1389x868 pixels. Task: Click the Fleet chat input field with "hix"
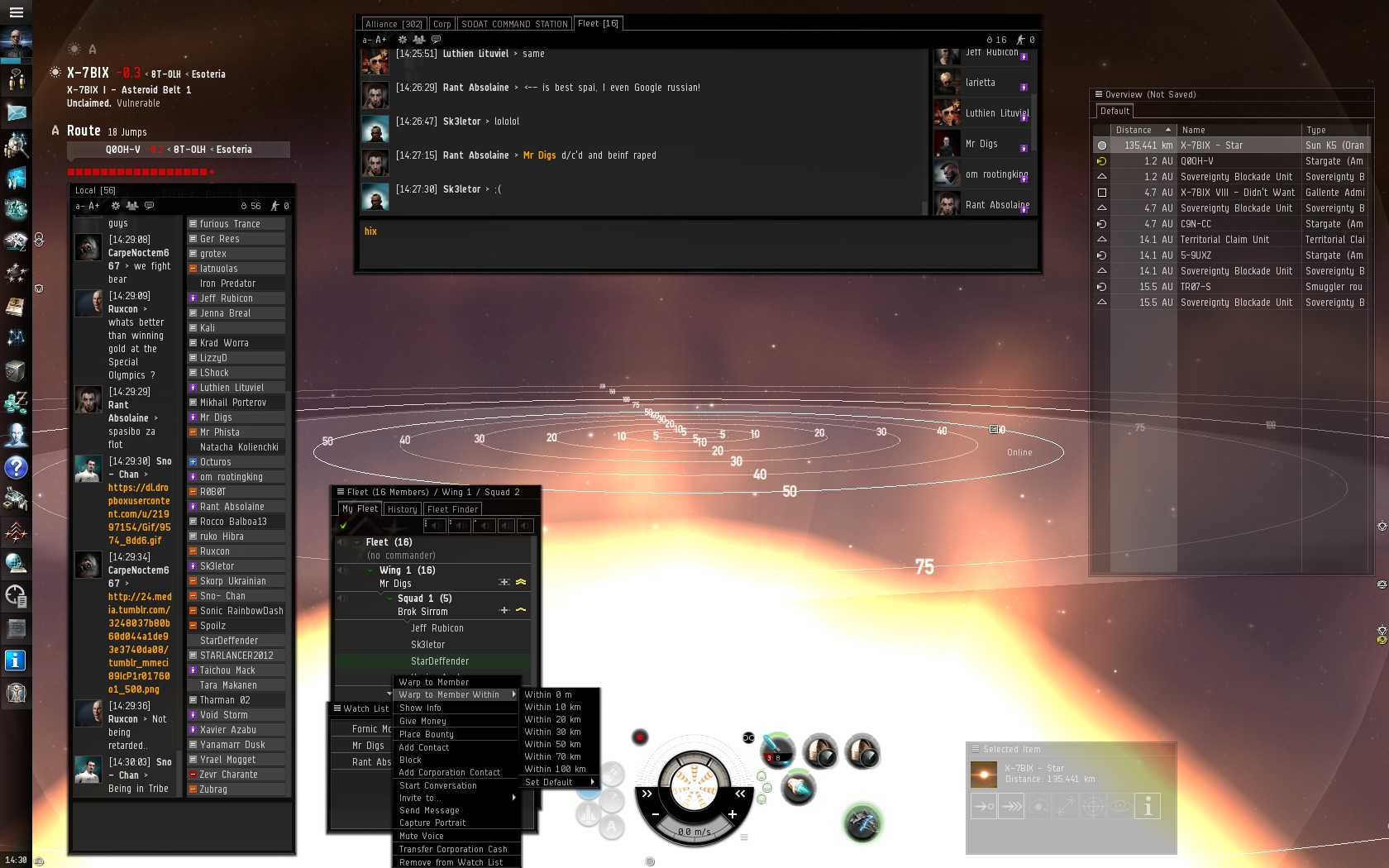click(698, 243)
